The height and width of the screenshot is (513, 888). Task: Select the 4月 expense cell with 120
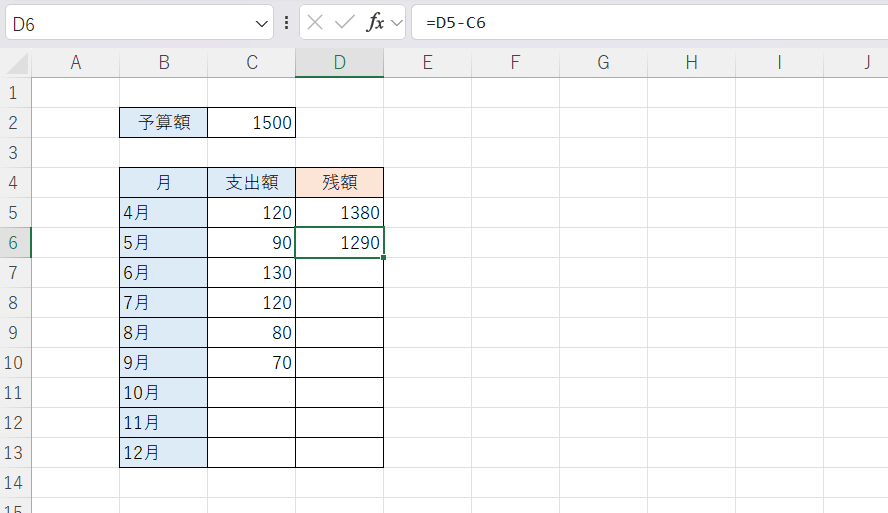click(x=251, y=212)
